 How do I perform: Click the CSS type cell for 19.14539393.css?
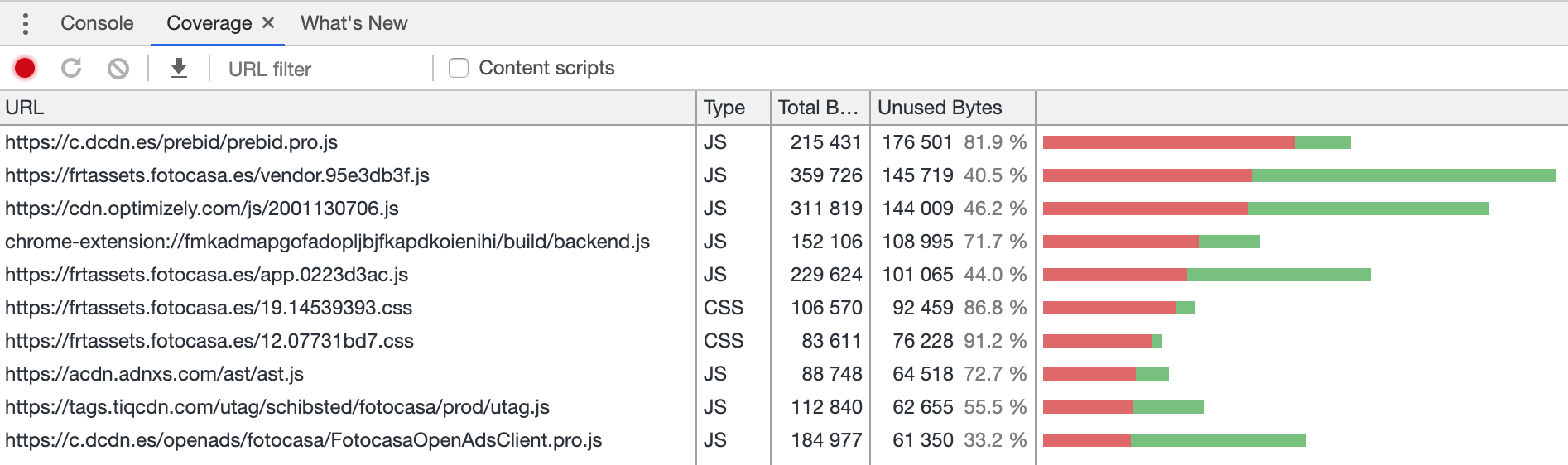click(x=724, y=308)
